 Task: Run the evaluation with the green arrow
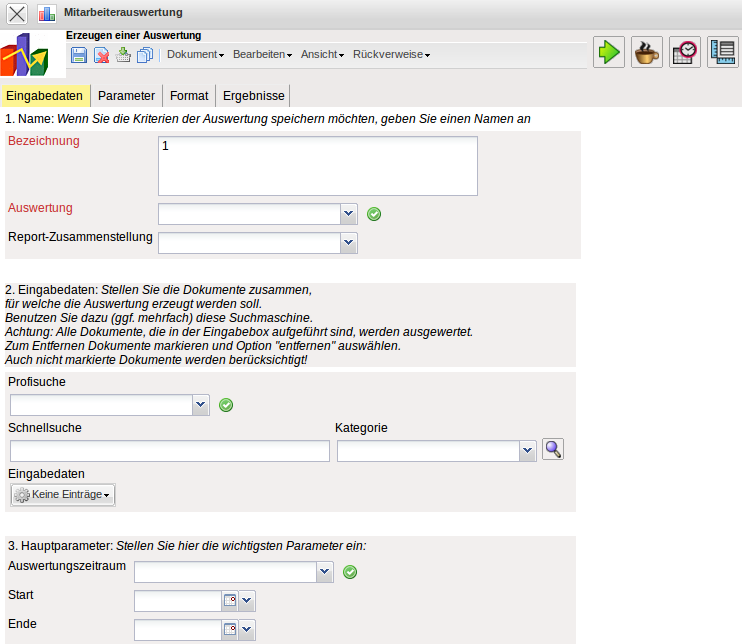(608, 52)
